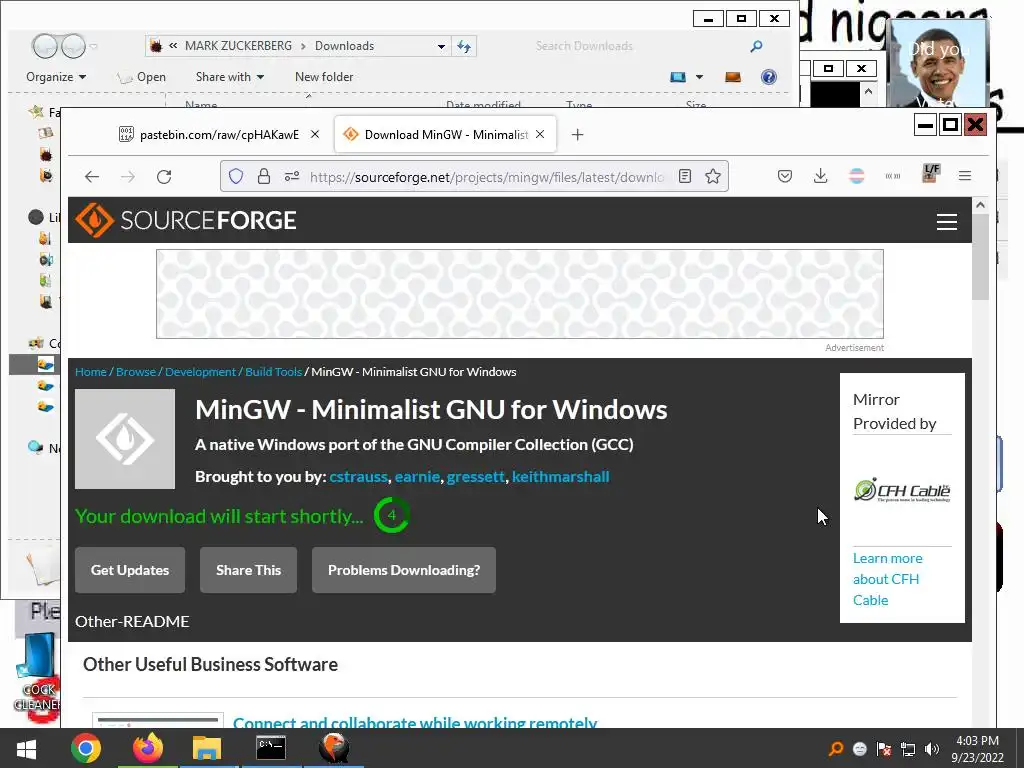Reload the SourceForge page
The width and height of the screenshot is (1024, 768).
pos(164,176)
